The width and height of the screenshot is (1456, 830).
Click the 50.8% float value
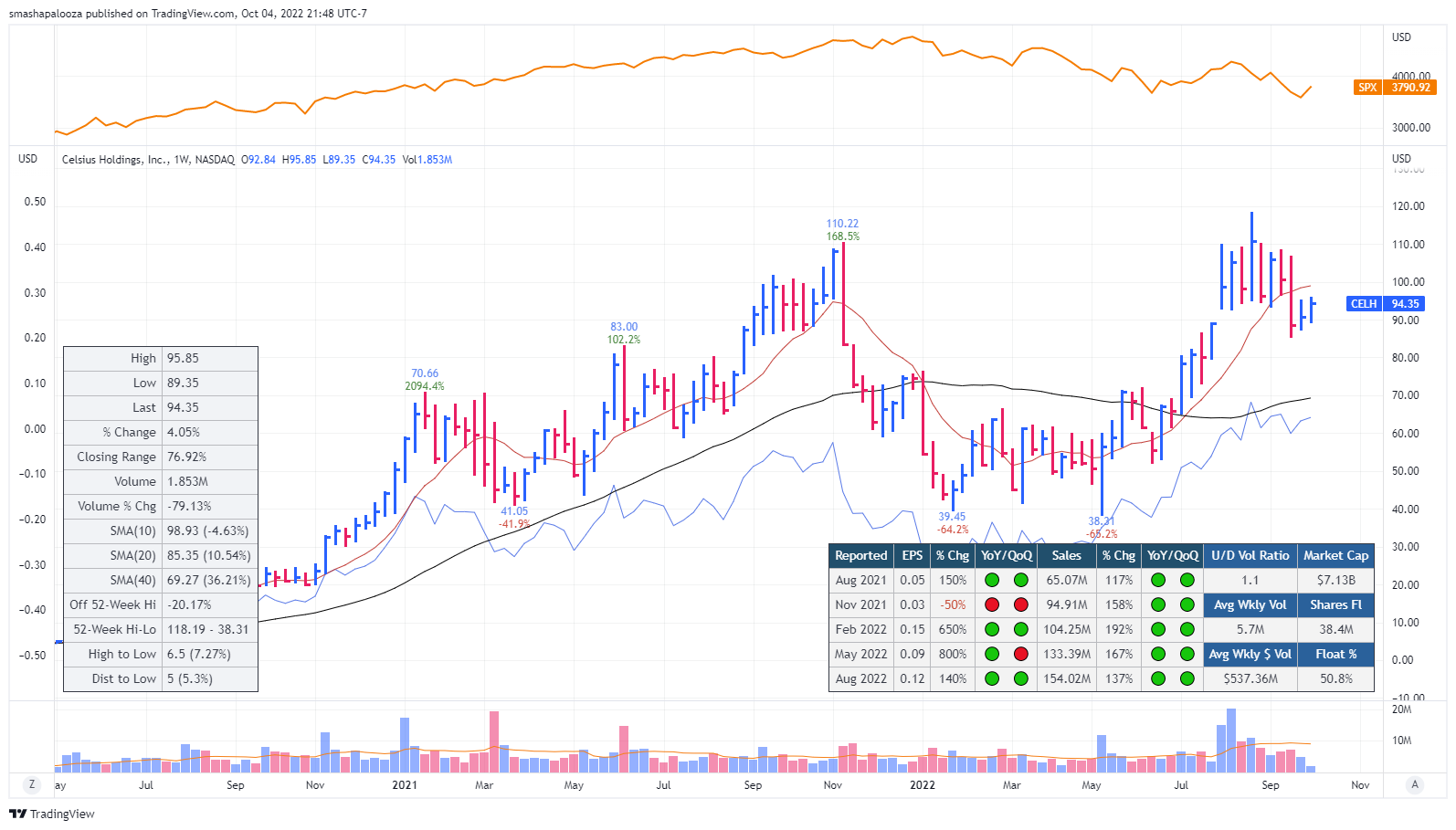[x=1335, y=678]
